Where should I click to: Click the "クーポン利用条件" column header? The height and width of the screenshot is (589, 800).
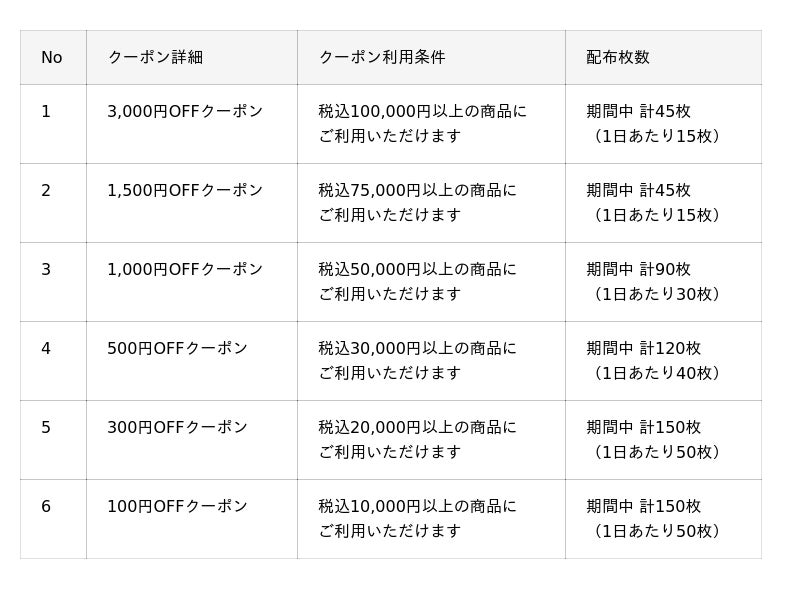(382, 58)
